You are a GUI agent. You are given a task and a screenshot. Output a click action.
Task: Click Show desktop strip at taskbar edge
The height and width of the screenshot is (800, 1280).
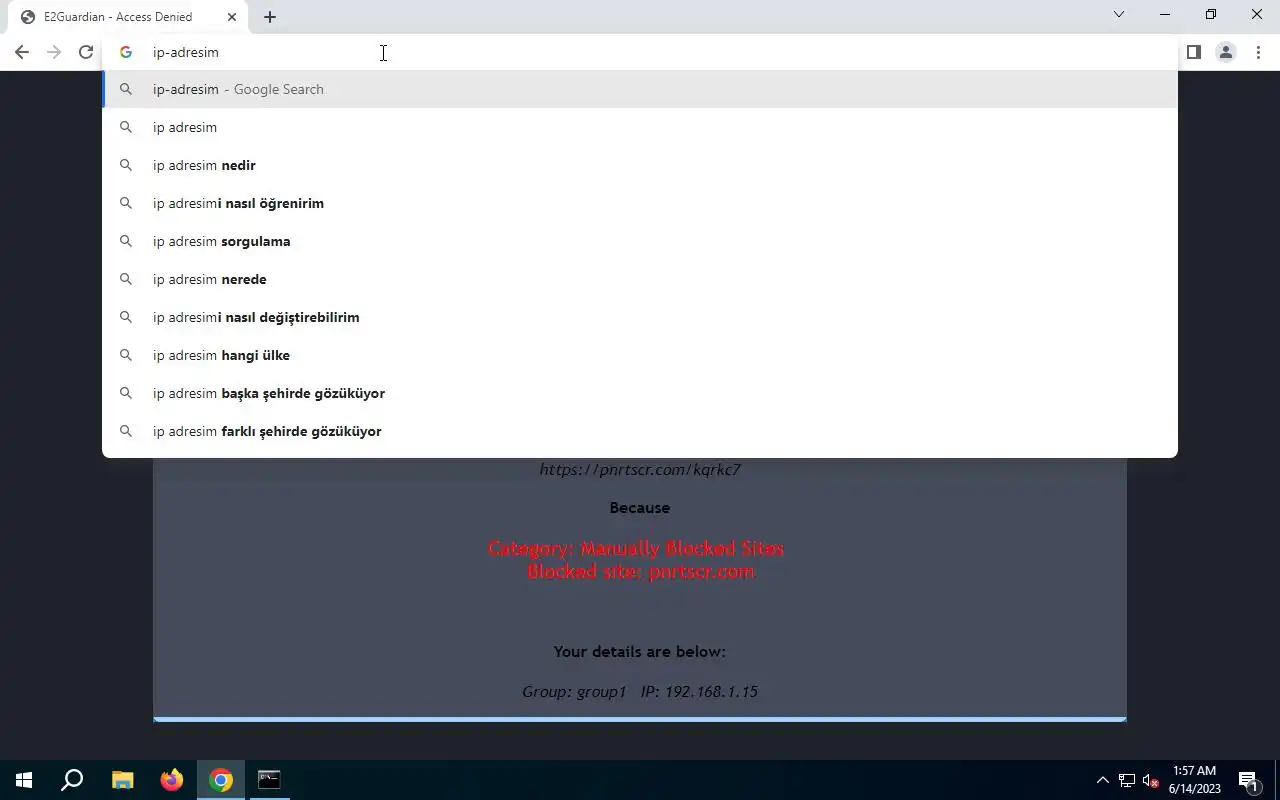pyautogui.click(x=1277, y=780)
